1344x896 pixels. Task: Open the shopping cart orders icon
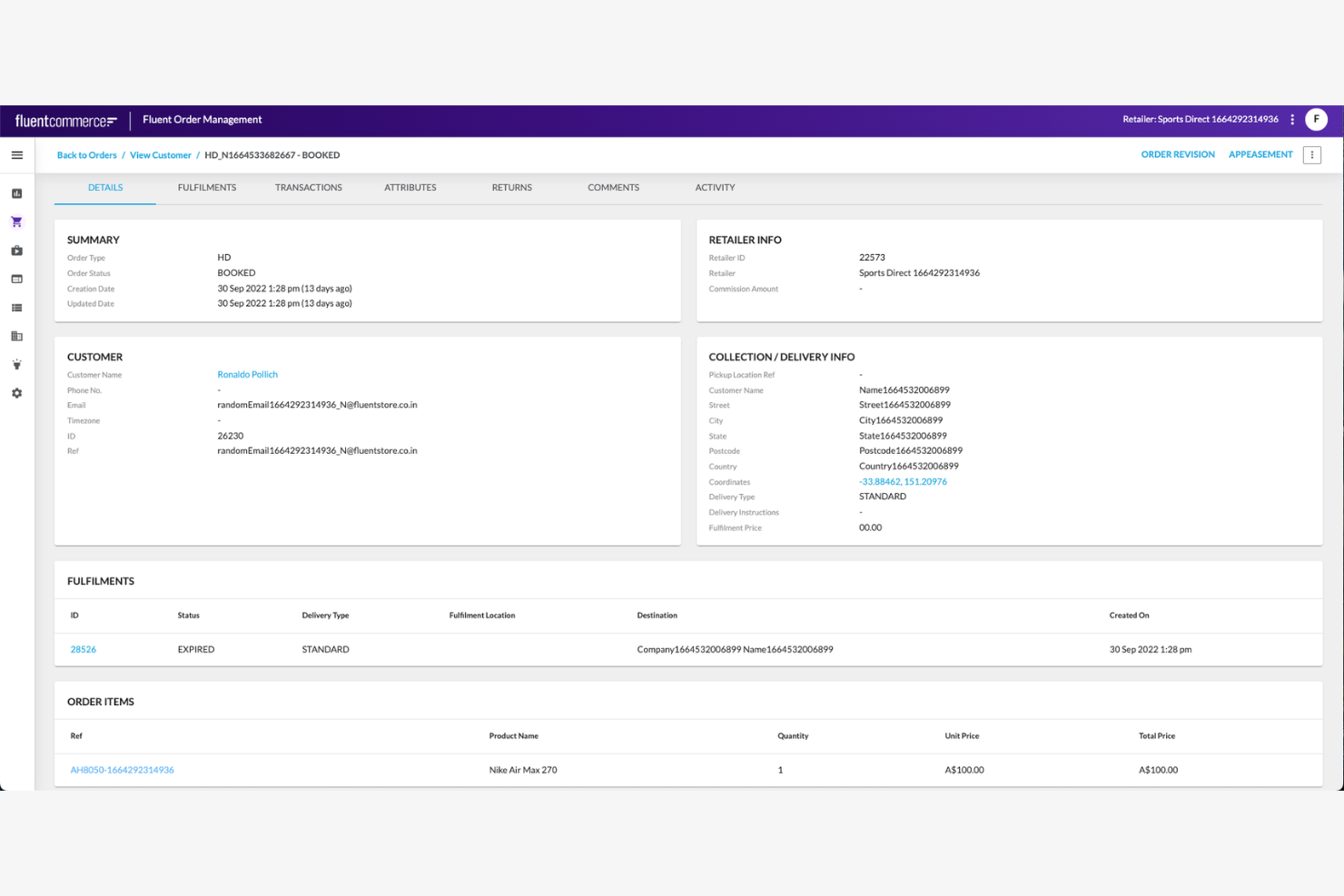click(x=16, y=222)
